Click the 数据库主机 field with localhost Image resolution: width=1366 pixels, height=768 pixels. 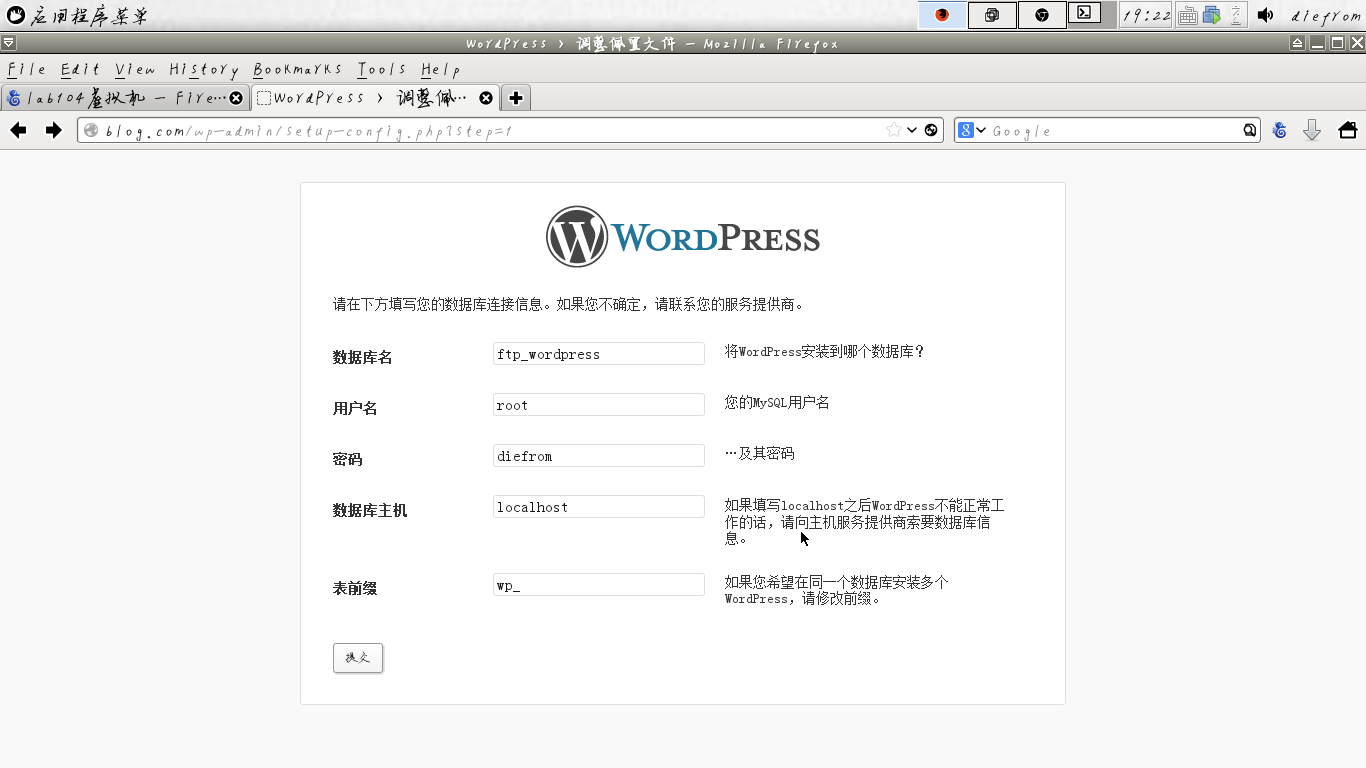pos(599,507)
